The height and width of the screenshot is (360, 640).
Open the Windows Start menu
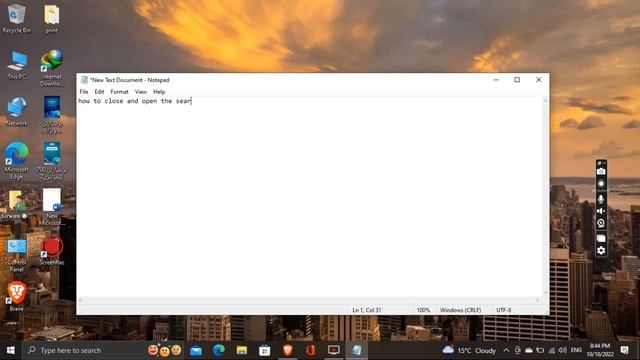click(11, 350)
